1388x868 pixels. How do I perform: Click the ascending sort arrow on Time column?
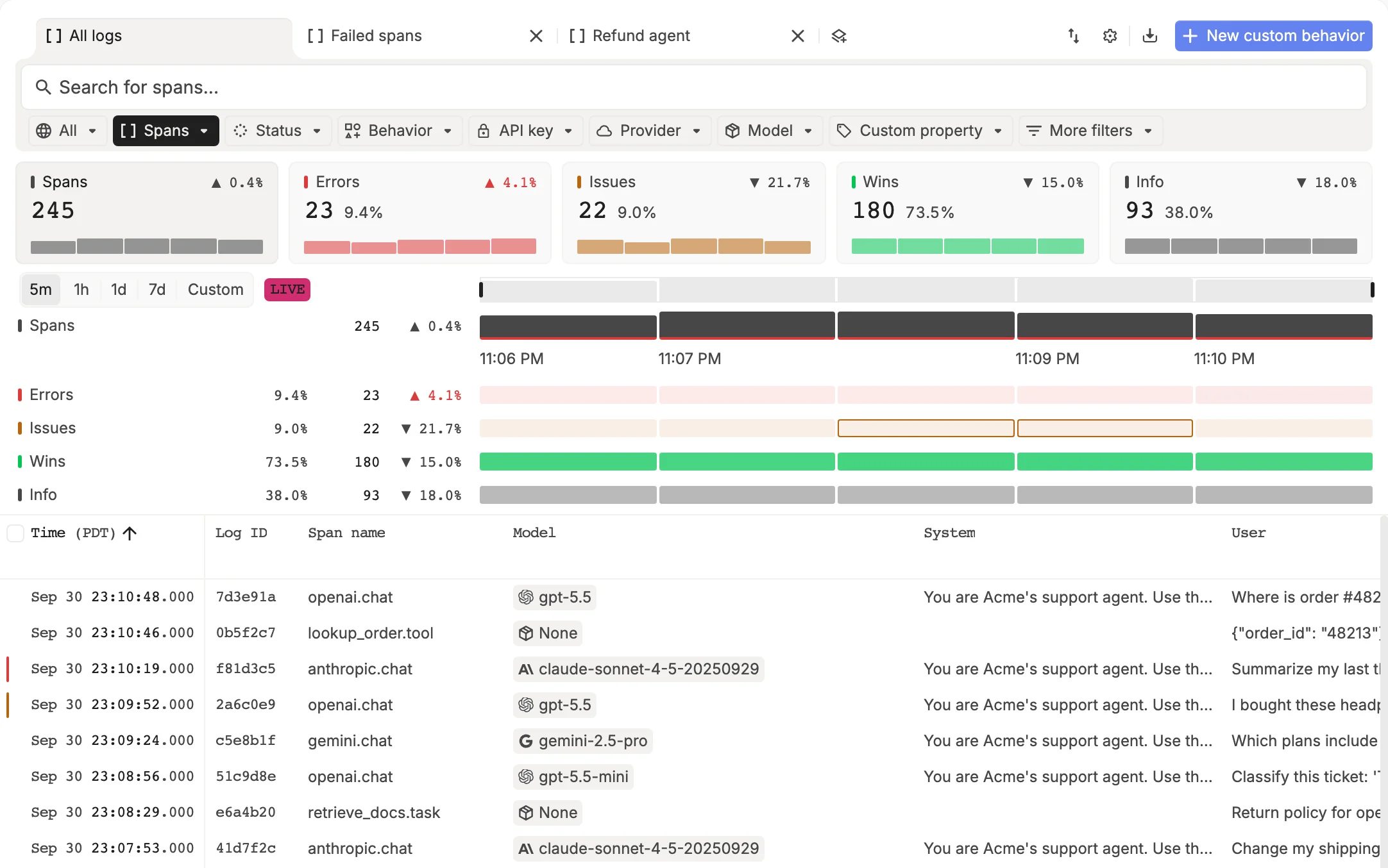[x=130, y=533]
